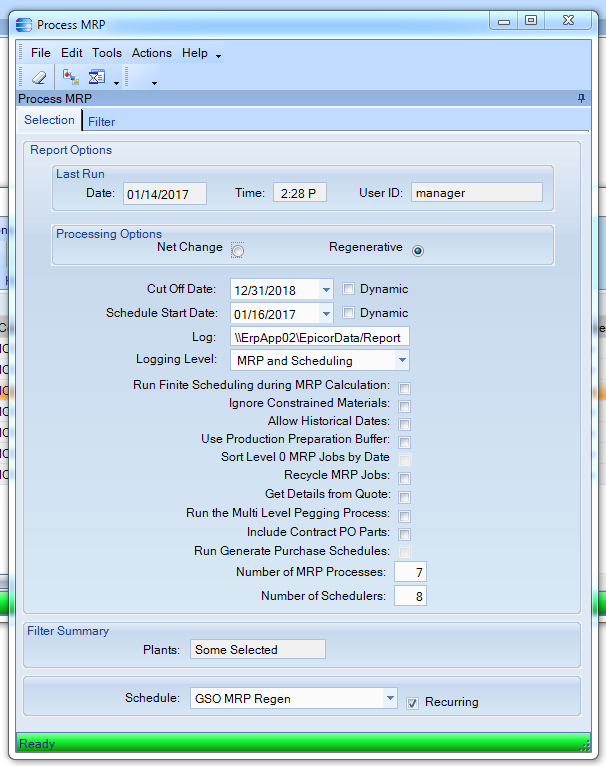Click the Run Generate Purchase Schedules checkbox
This screenshot has width=606, height=766.
click(x=404, y=553)
